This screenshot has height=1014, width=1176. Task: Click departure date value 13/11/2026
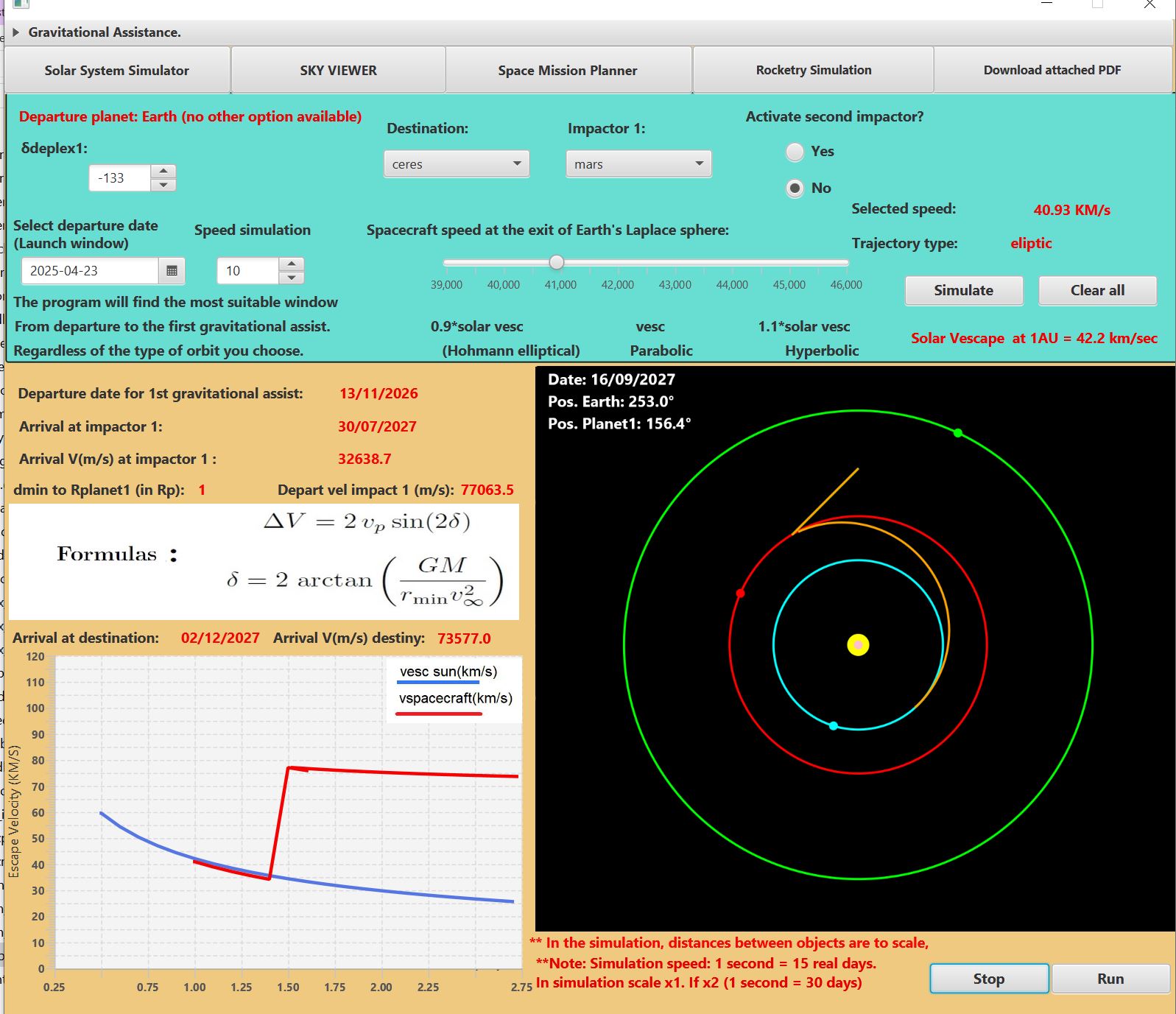click(x=378, y=394)
